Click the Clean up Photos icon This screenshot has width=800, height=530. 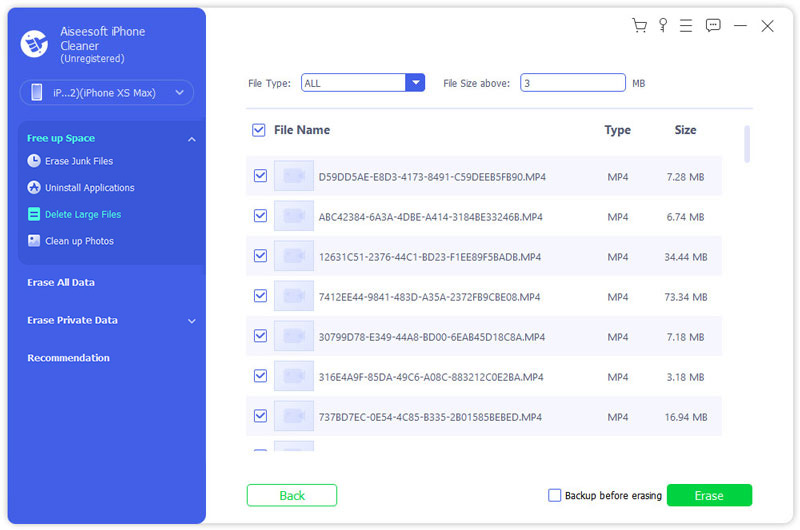(34, 240)
